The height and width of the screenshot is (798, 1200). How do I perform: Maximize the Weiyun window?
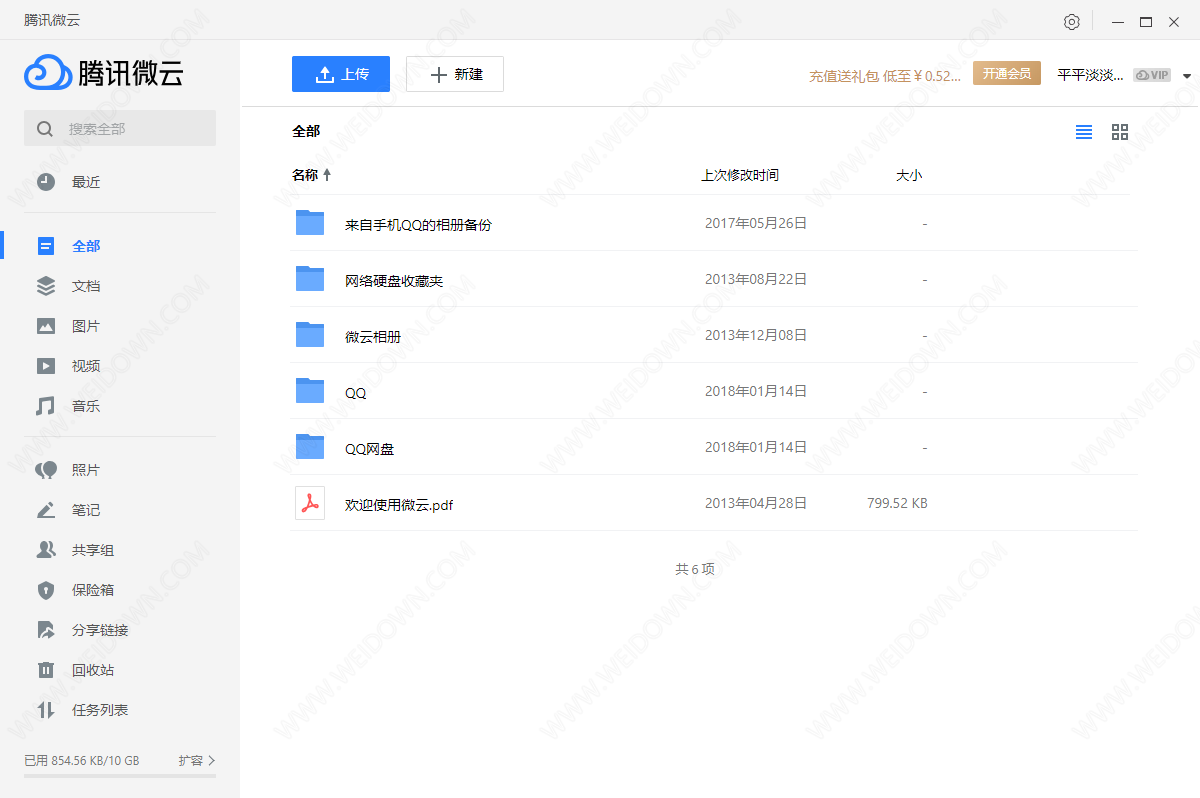(1146, 21)
